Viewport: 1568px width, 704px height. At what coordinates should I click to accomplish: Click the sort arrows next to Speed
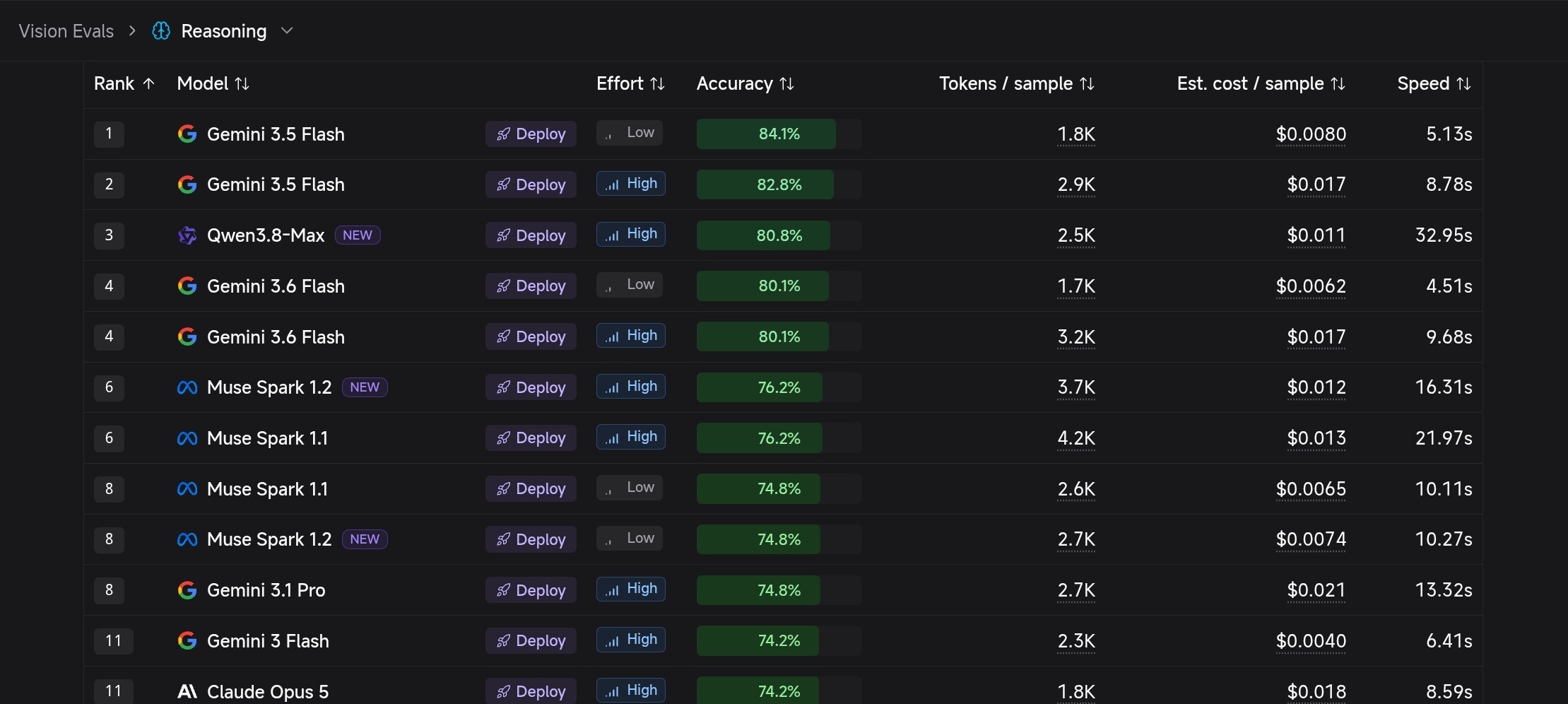[x=1464, y=84]
